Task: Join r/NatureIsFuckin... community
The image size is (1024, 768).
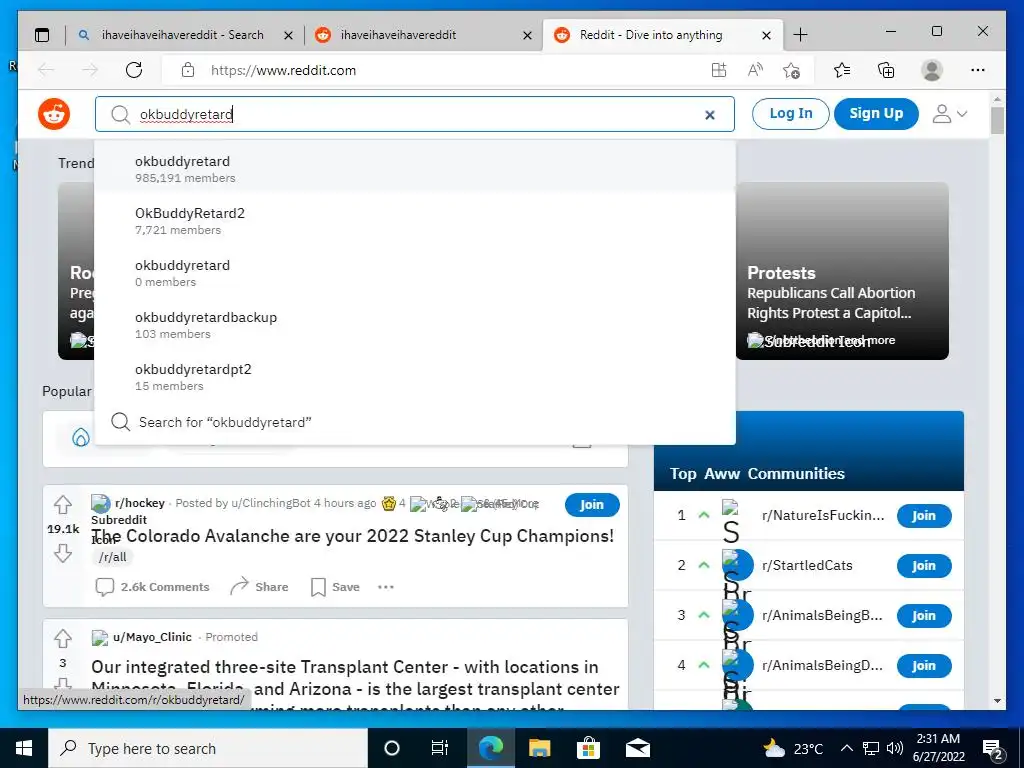Action: pyautogui.click(x=923, y=516)
